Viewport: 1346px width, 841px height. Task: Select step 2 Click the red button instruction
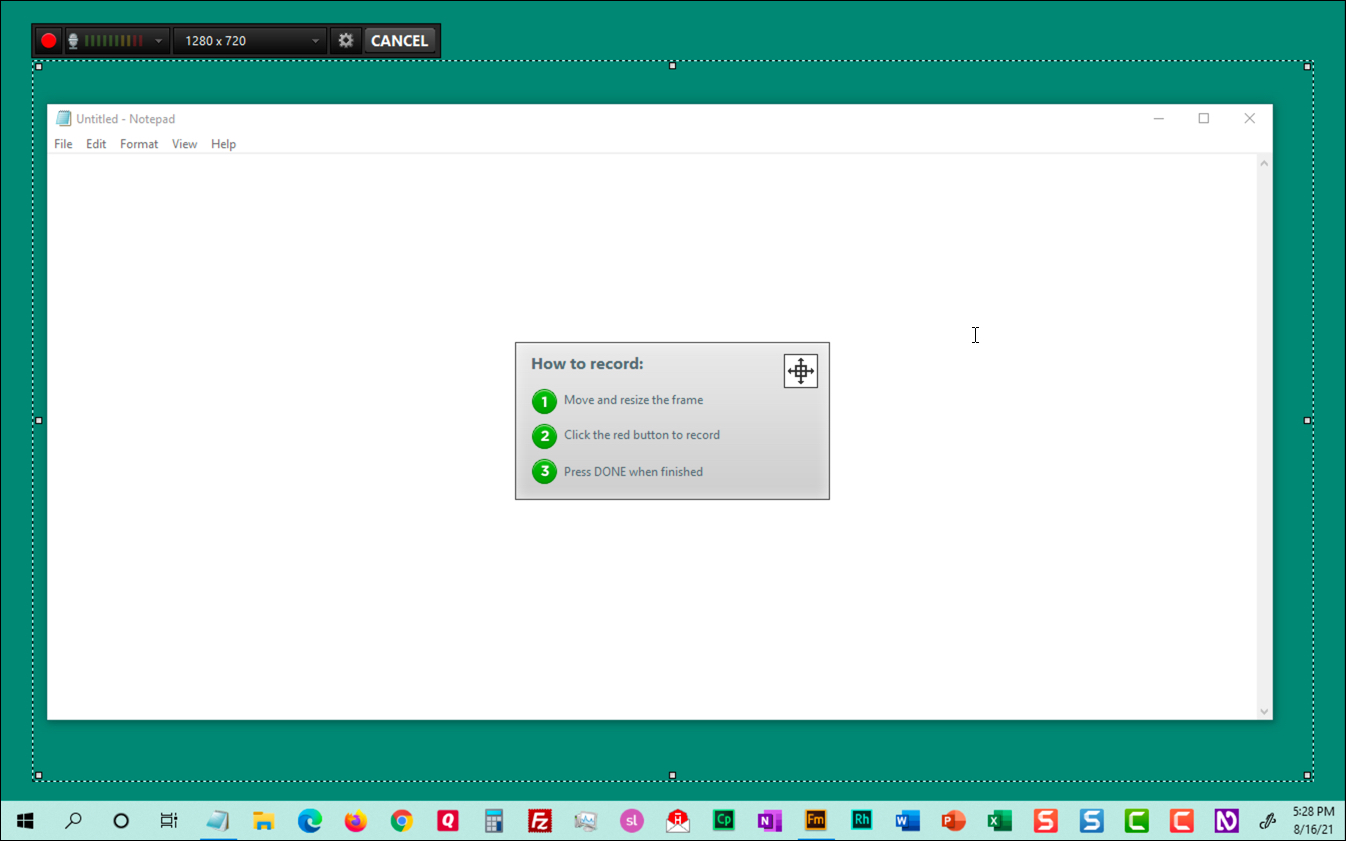[641, 435]
